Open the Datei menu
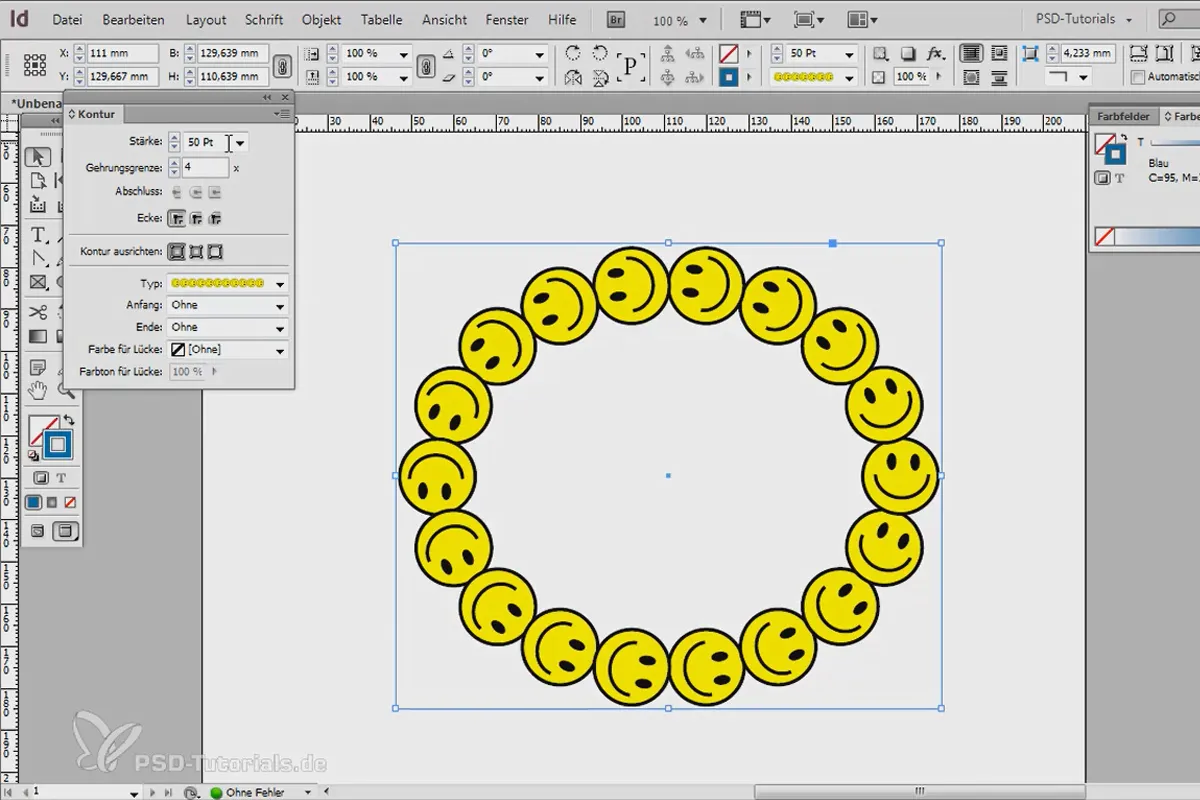The image size is (1200, 800). (x=67, y=19)
